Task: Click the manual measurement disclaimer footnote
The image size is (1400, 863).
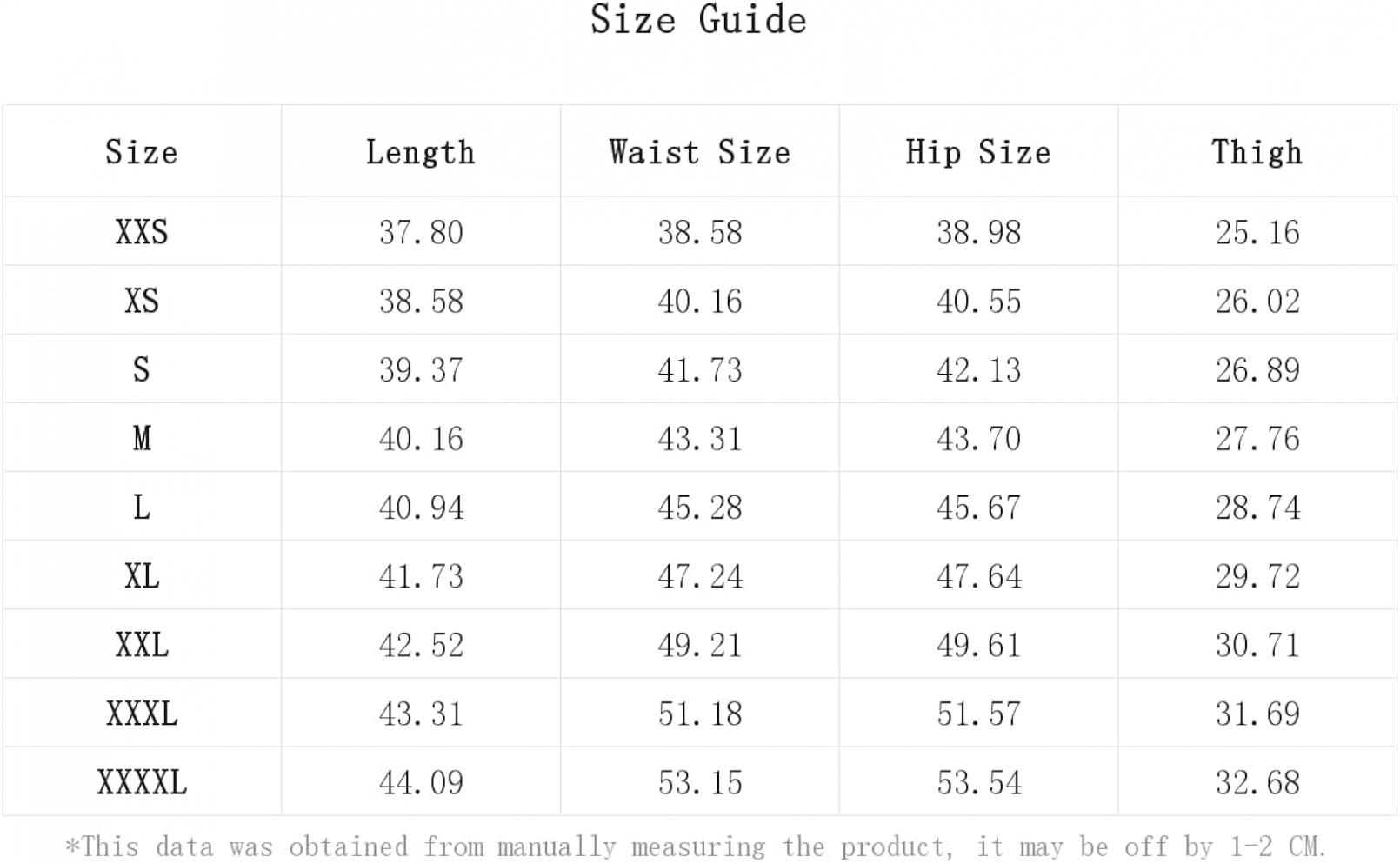Action: [x=696, y=846]
